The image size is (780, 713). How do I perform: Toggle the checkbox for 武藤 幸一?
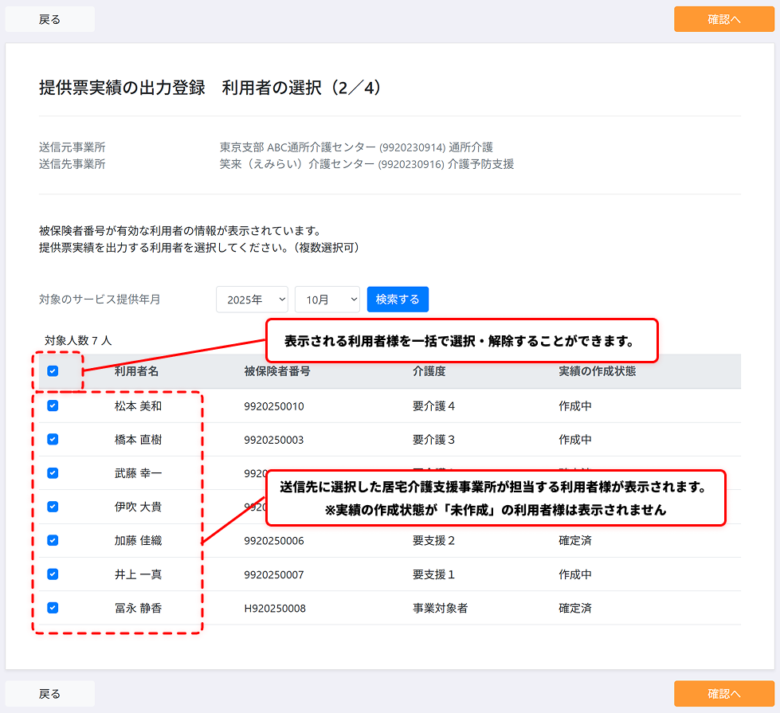point(53,473)
